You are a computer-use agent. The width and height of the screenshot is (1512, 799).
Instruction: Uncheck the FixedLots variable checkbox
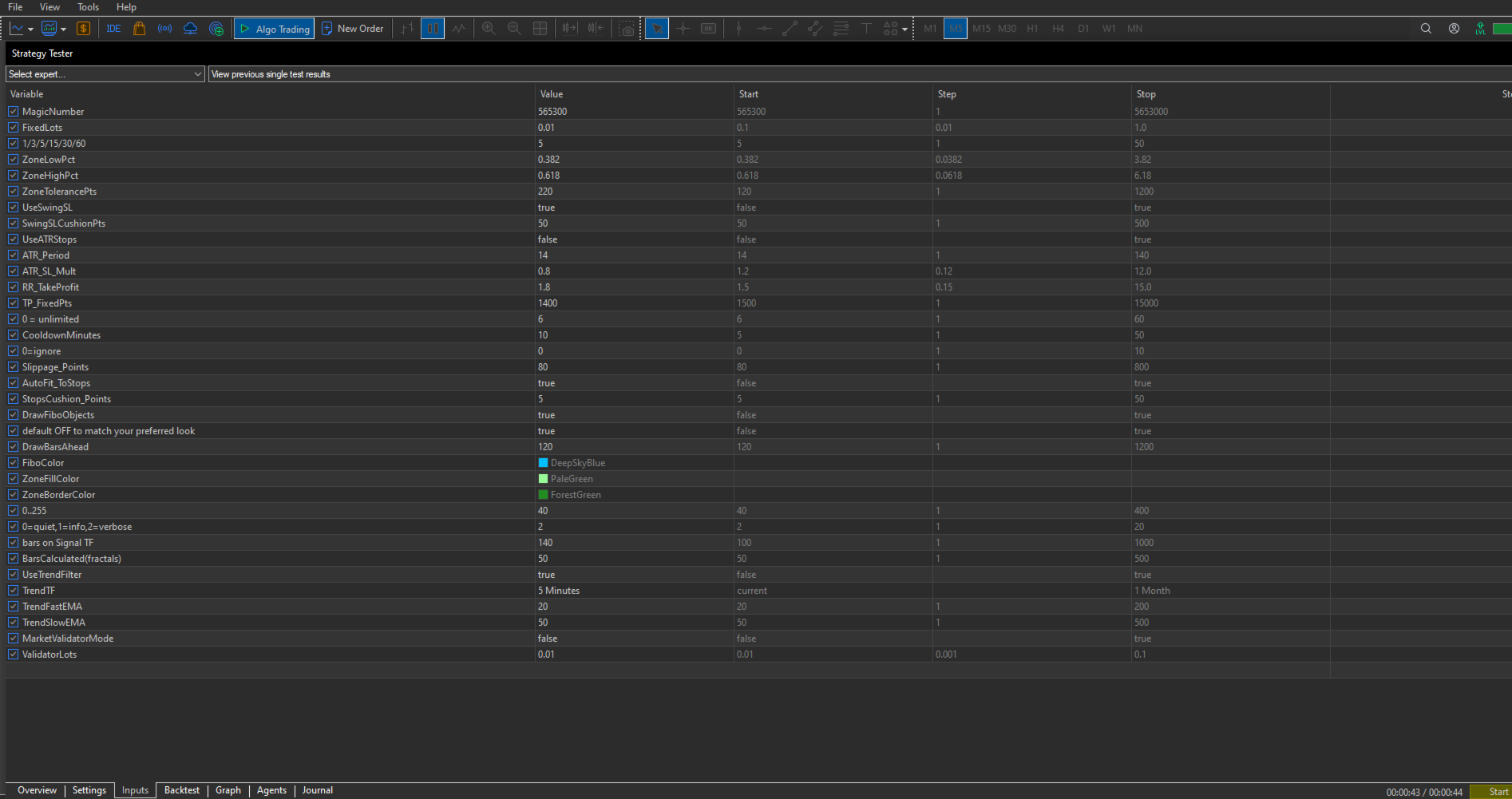[x=13, y=128]
